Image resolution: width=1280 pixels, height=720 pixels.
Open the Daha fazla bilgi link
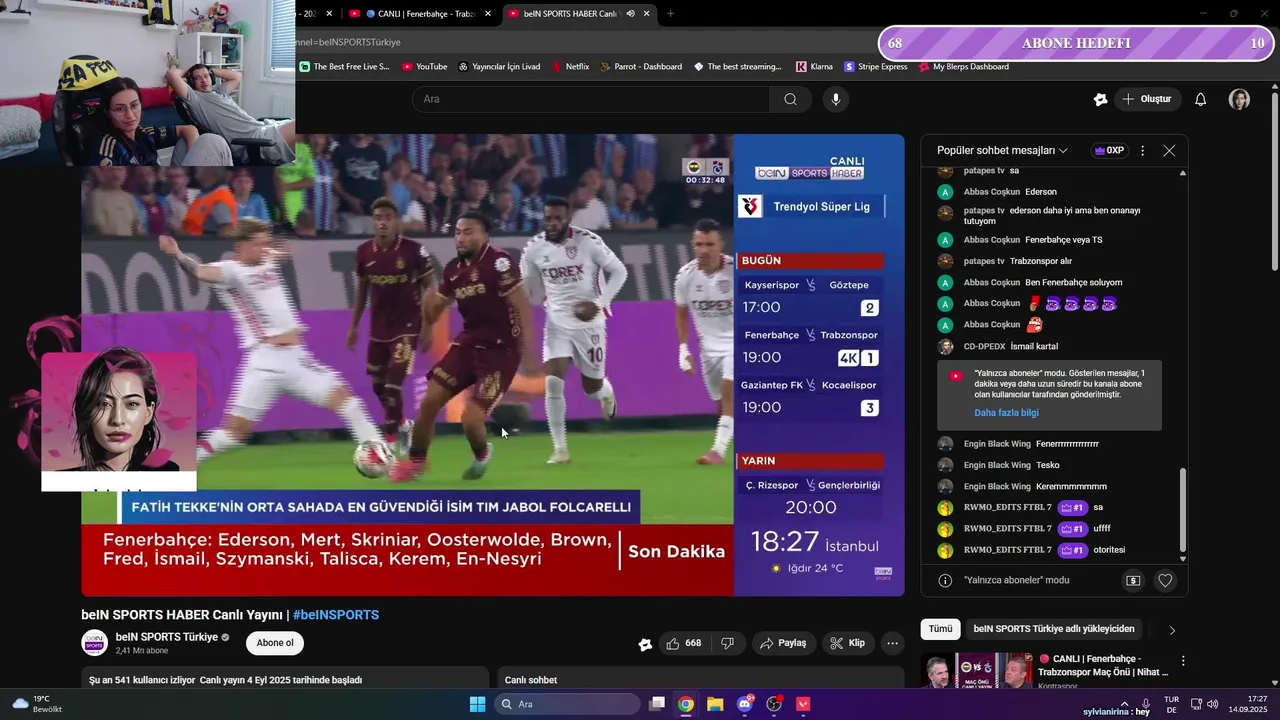coord(1006,413)
